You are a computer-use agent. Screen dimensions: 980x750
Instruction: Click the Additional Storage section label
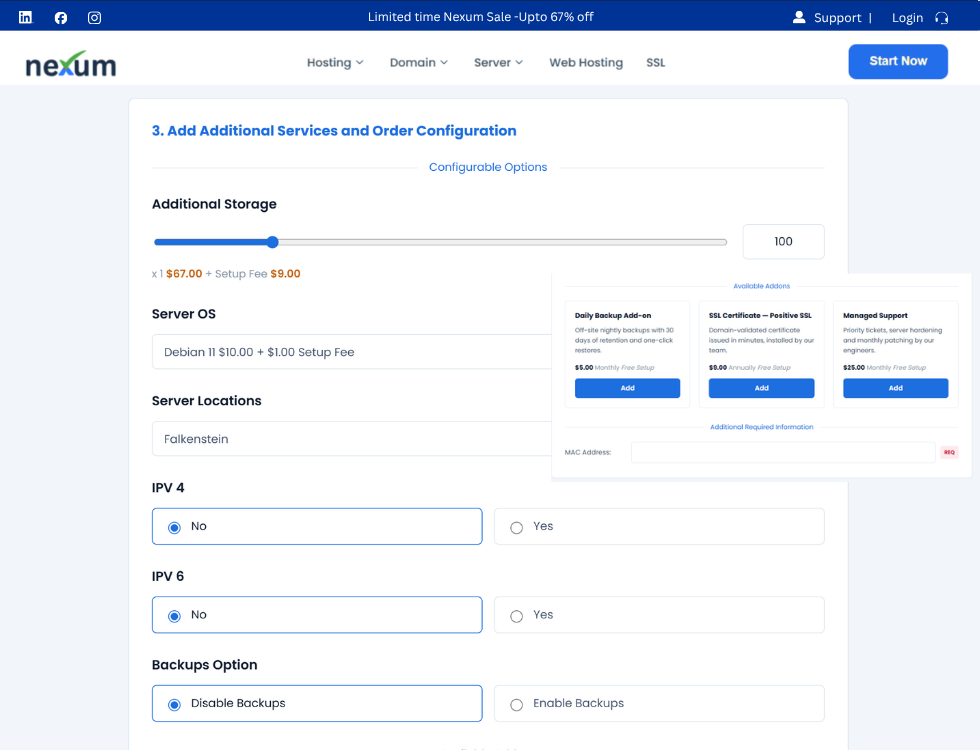point(214,204)
